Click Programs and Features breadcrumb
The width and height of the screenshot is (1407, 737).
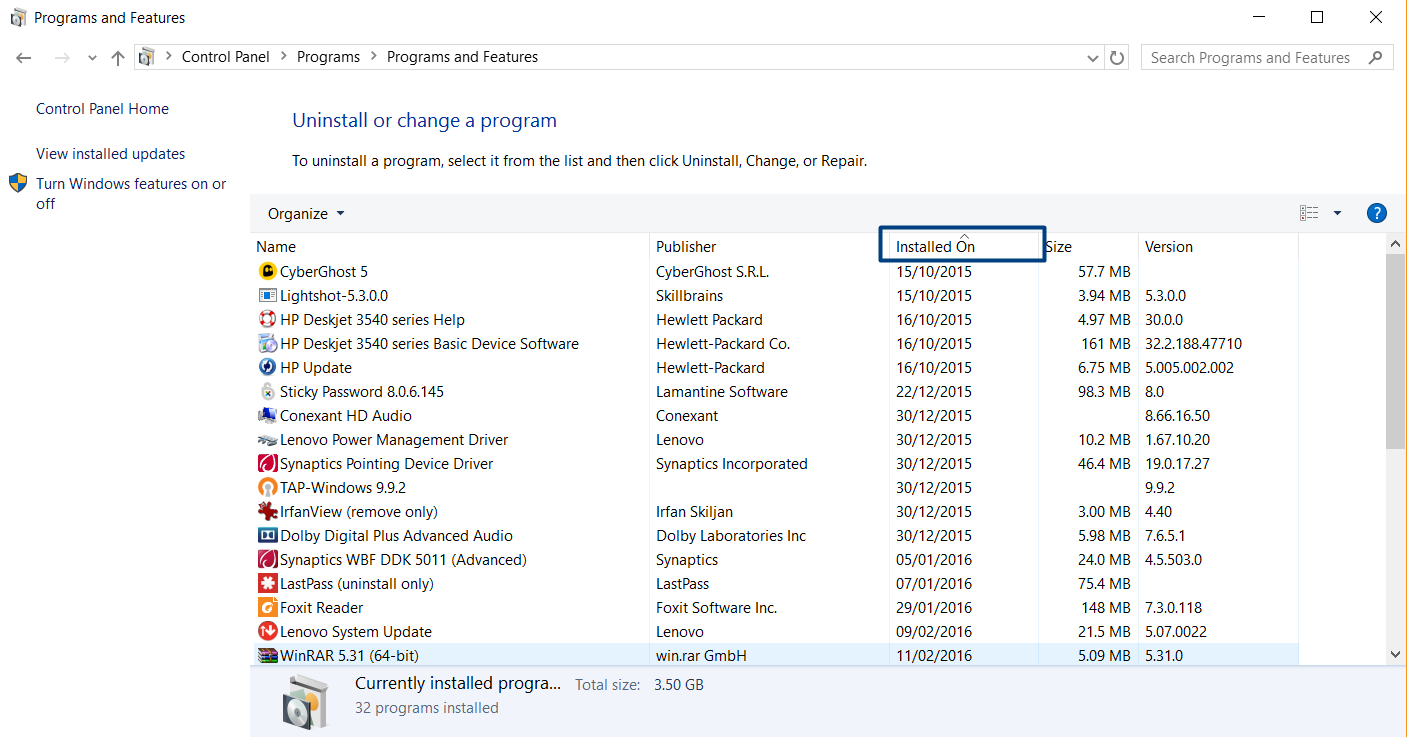point(462,57)
